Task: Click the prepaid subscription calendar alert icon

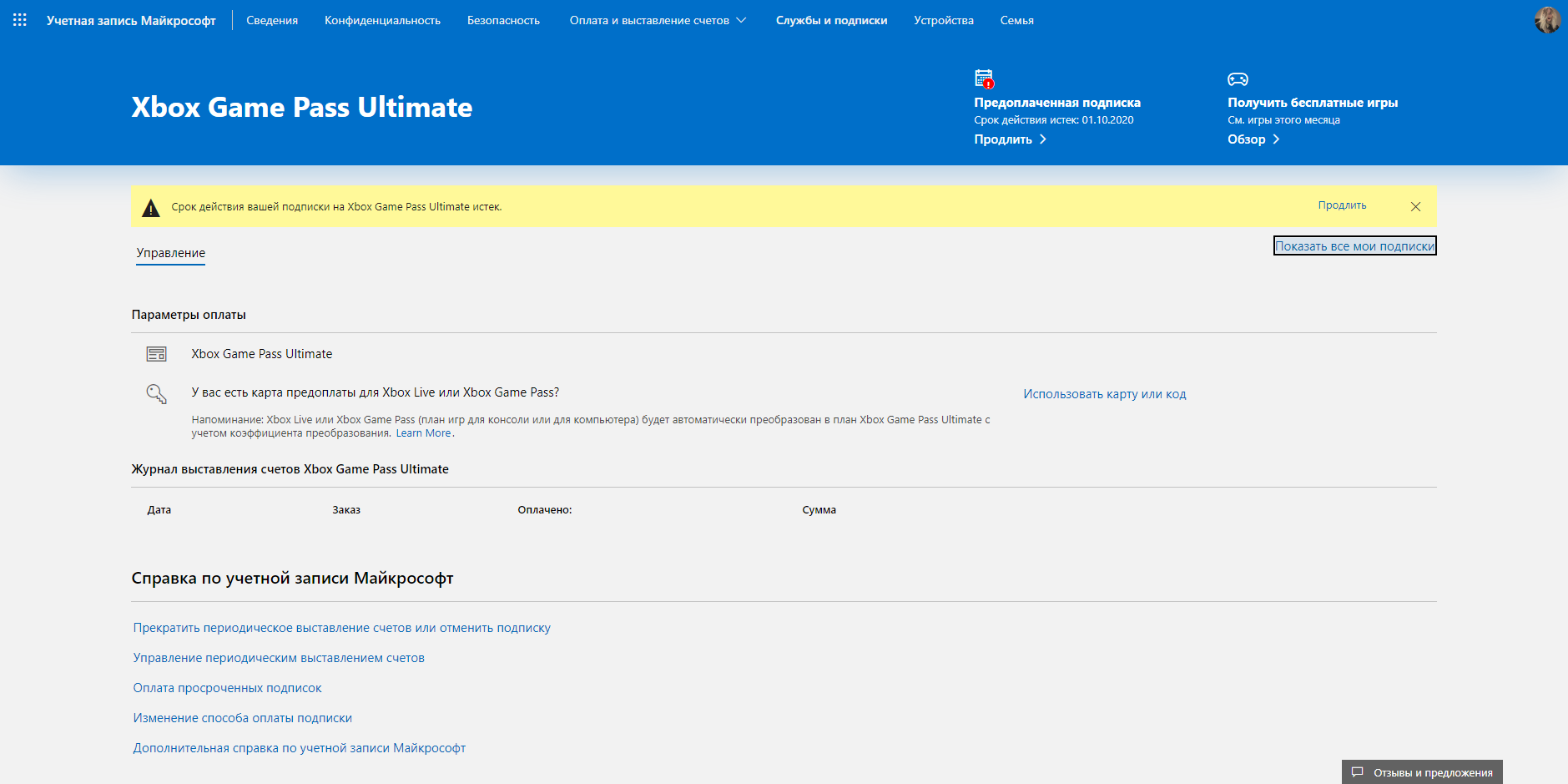Action: (x=985, y=79)
